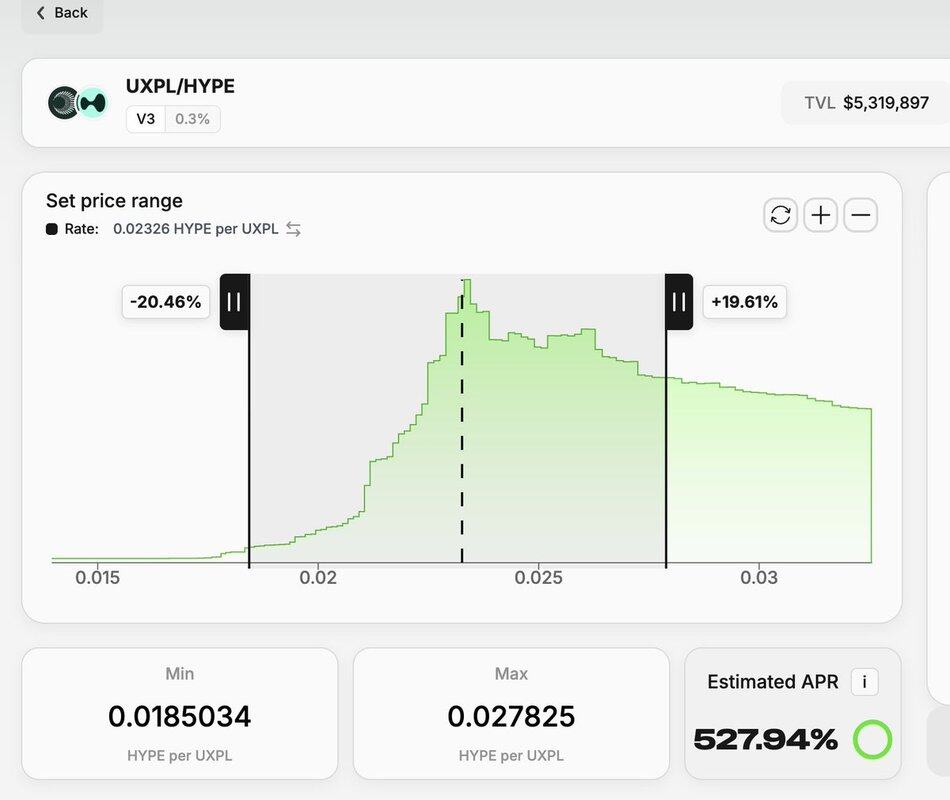Edit the Min price field 0.0185034
This screenshot has width=950, height=800.
[x=180, y=716]
